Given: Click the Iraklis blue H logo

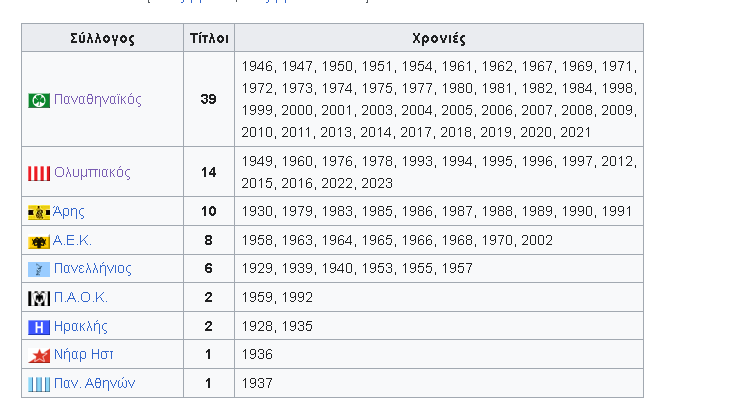Looking at the screenshot, I should click(39, 327).
